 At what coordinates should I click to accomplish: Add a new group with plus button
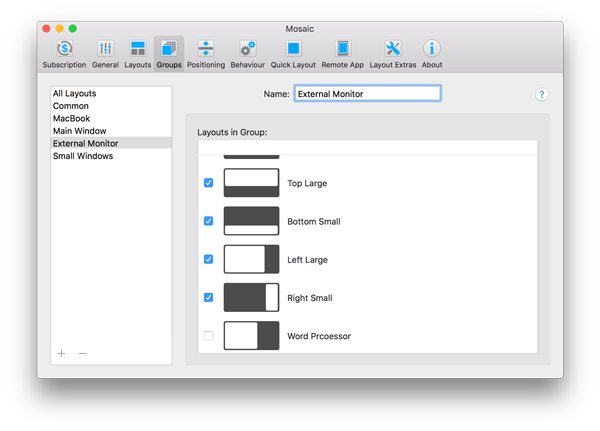(x=61, y=353)
